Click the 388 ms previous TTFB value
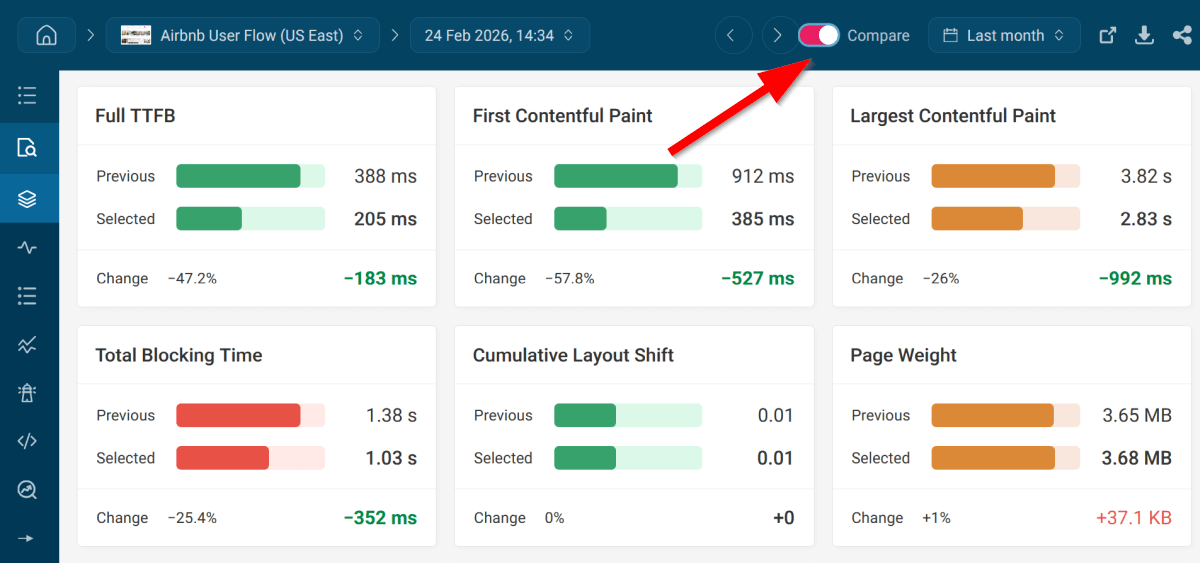Viewport: 1200px width, 563px height. click(x=385, y=176)
